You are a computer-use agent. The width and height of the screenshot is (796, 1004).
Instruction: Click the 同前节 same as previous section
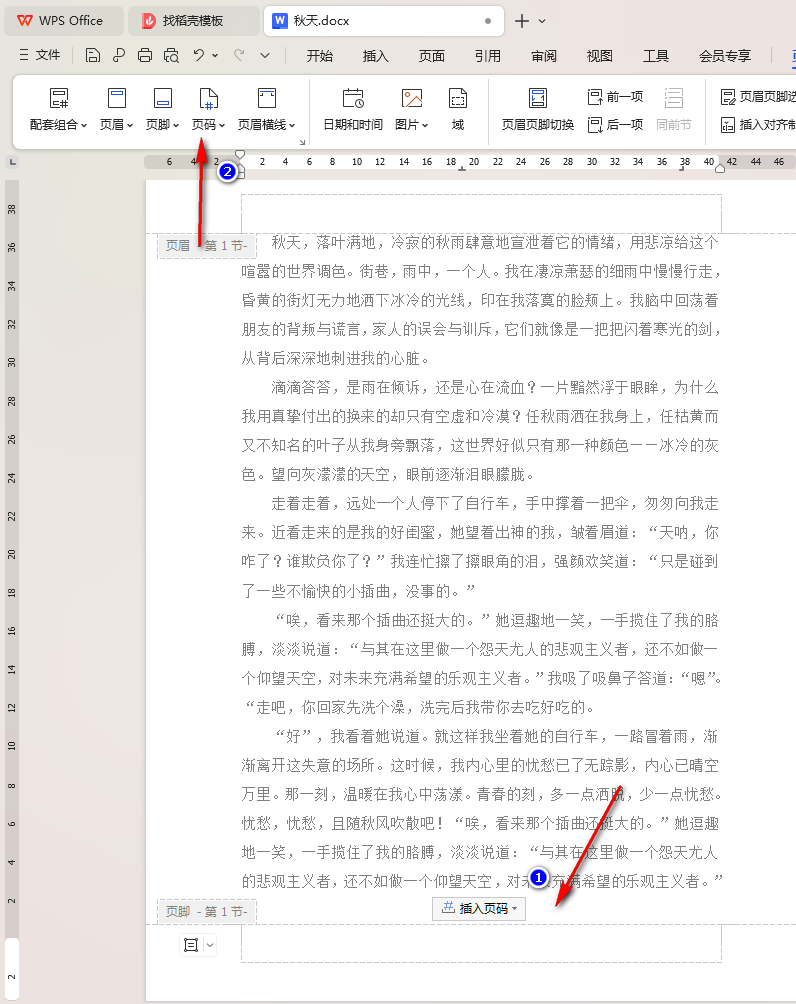674,109
